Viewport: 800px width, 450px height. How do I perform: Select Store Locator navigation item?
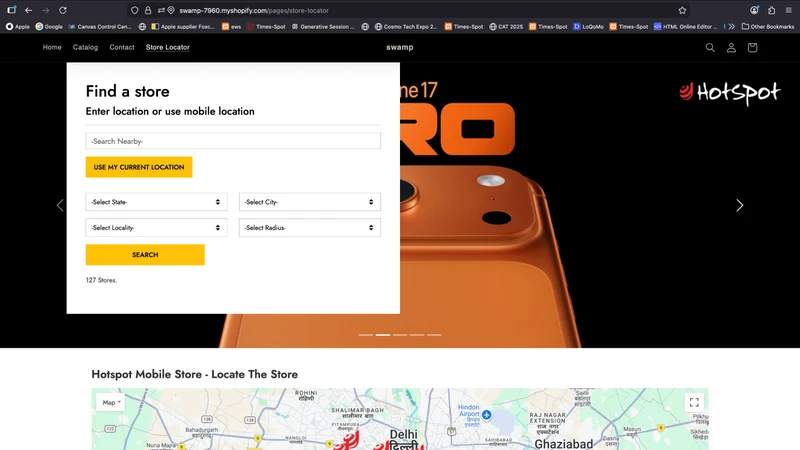[167, 47]
